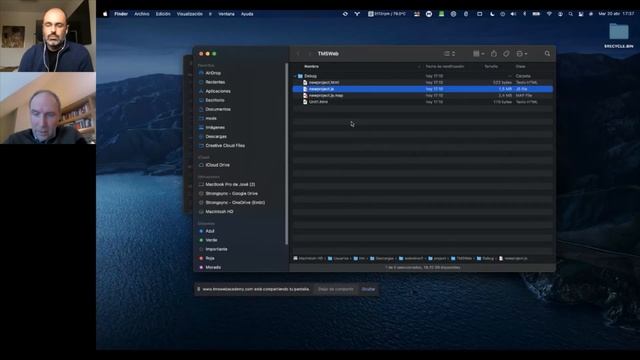Select the Unit1.html file
640x360 pixels.
(422, 102)
